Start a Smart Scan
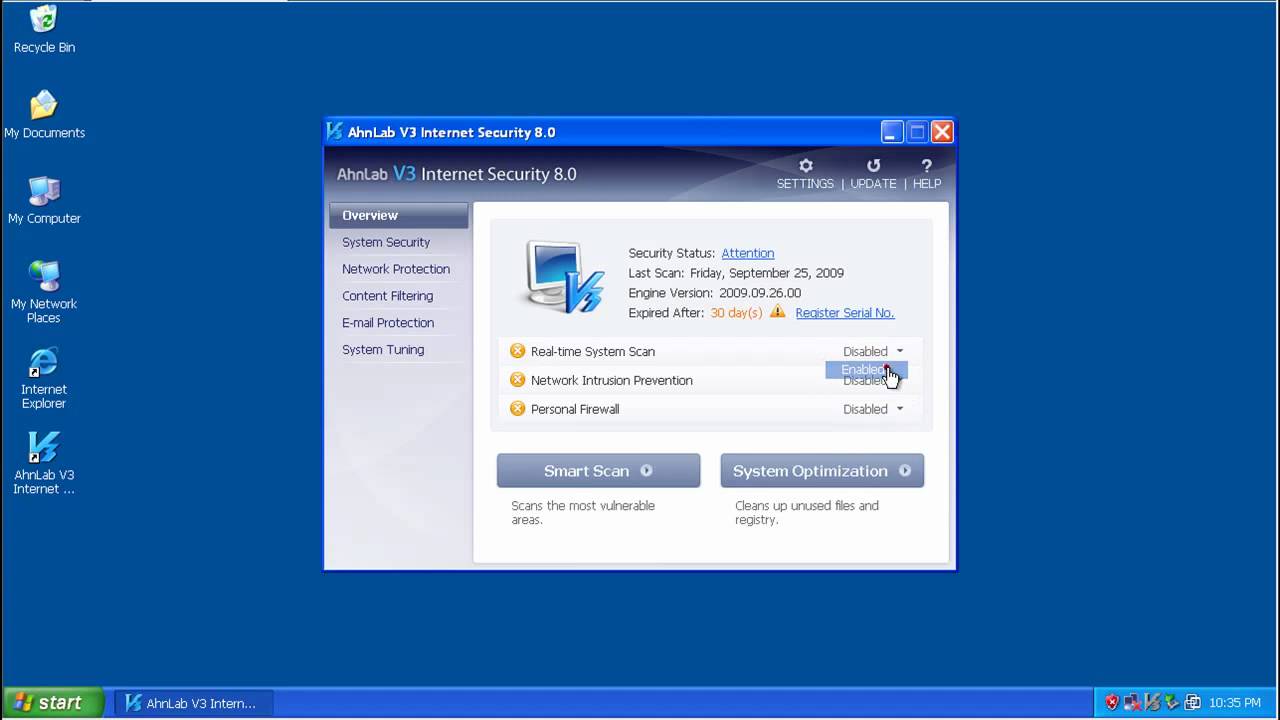Screen dimensions: 1280x720 (598, 471)
